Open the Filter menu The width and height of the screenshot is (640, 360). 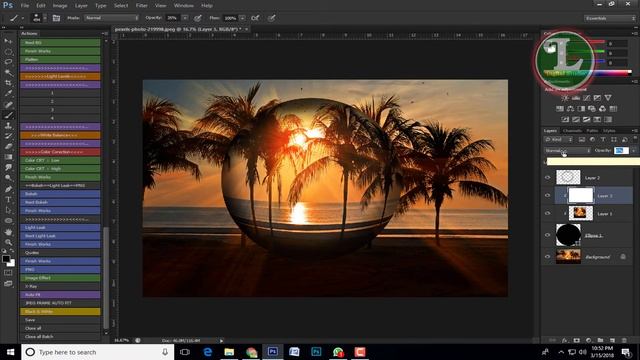point(142,6)
